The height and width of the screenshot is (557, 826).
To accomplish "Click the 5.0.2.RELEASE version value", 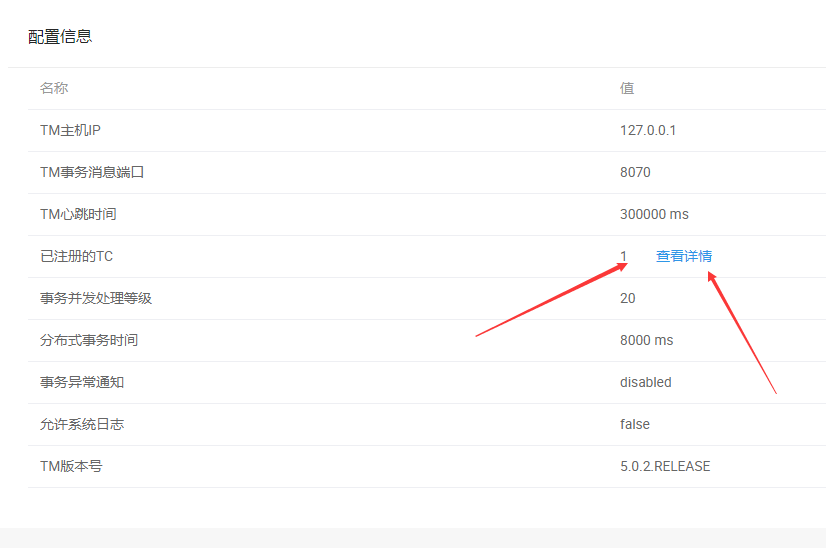I will (x=665, y=466).
